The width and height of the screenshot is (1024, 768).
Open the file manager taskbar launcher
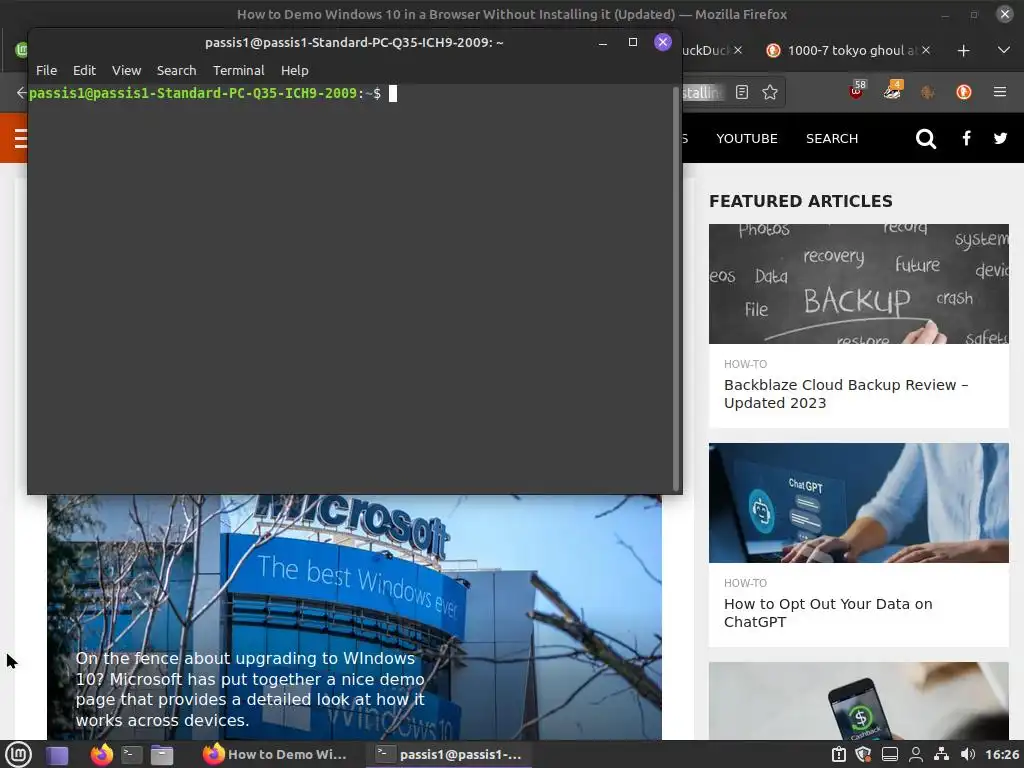(162, 755)
